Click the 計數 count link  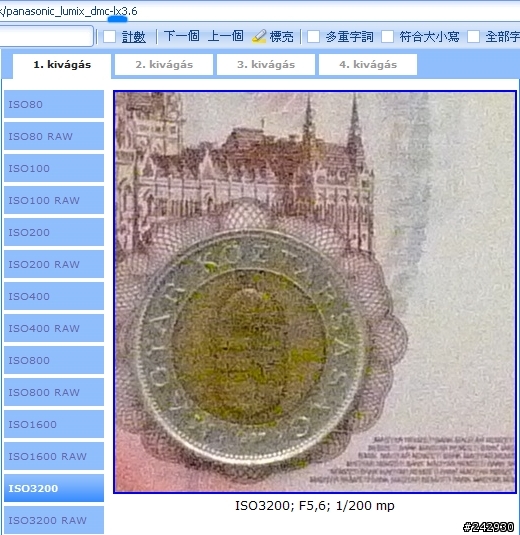[134, 37]
